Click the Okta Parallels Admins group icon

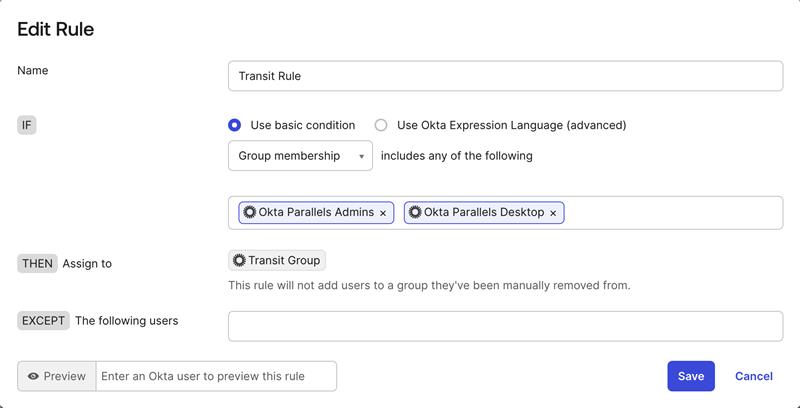(250, 212)
